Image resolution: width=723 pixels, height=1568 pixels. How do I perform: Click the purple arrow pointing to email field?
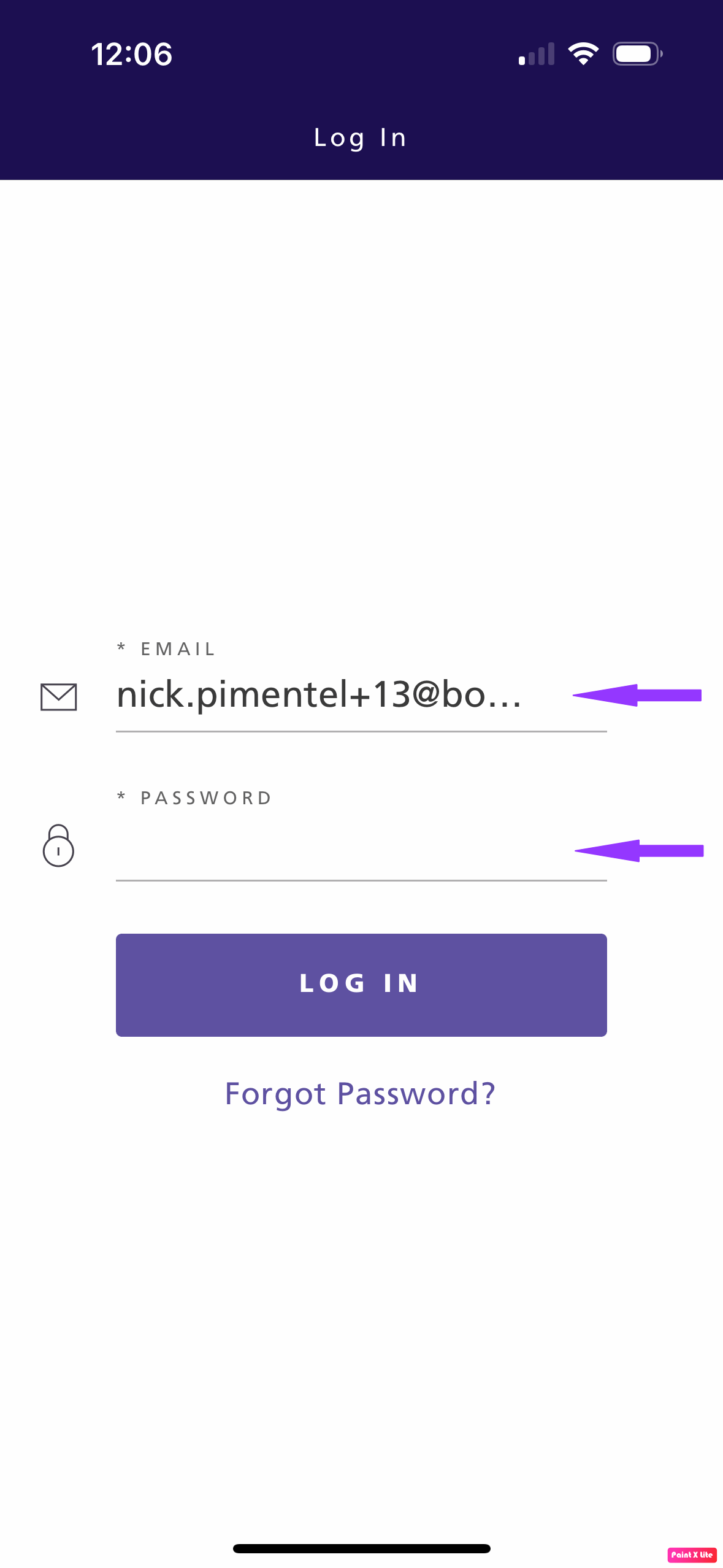pyautogui.click(x=638, y=695)
